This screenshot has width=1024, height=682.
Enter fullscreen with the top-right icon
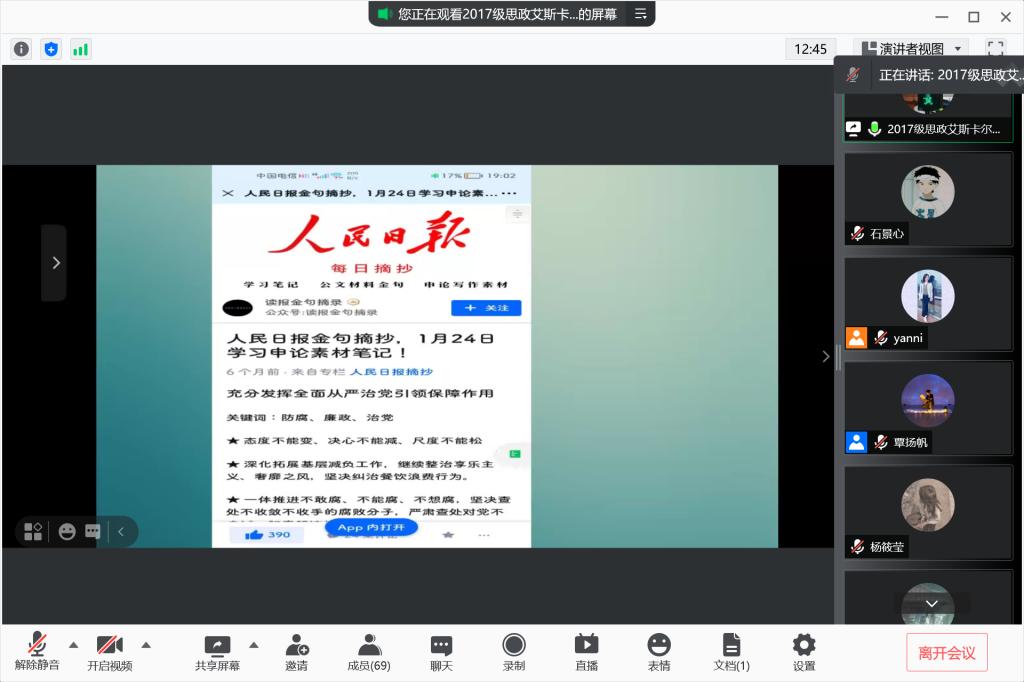point(995,48)
